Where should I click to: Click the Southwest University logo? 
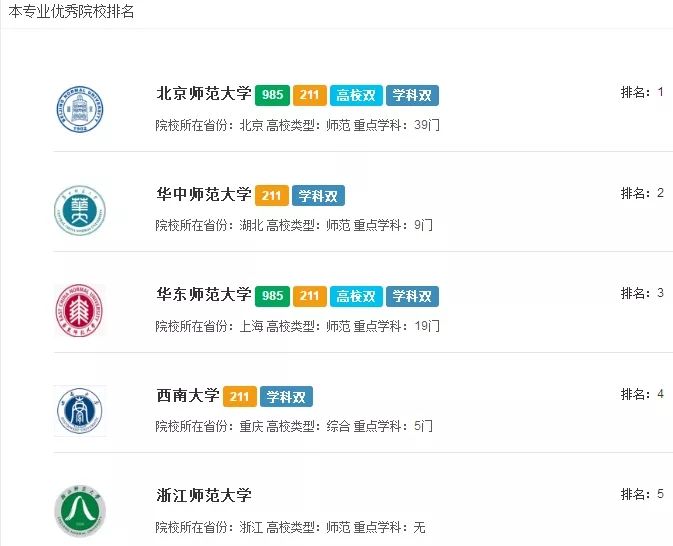79,410
